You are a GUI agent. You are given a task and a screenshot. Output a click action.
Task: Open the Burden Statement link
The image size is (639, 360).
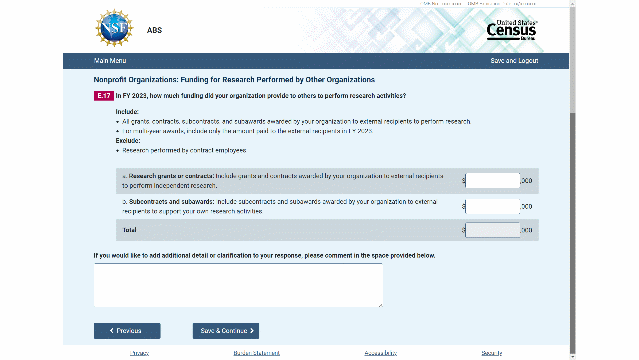(256, 353)
